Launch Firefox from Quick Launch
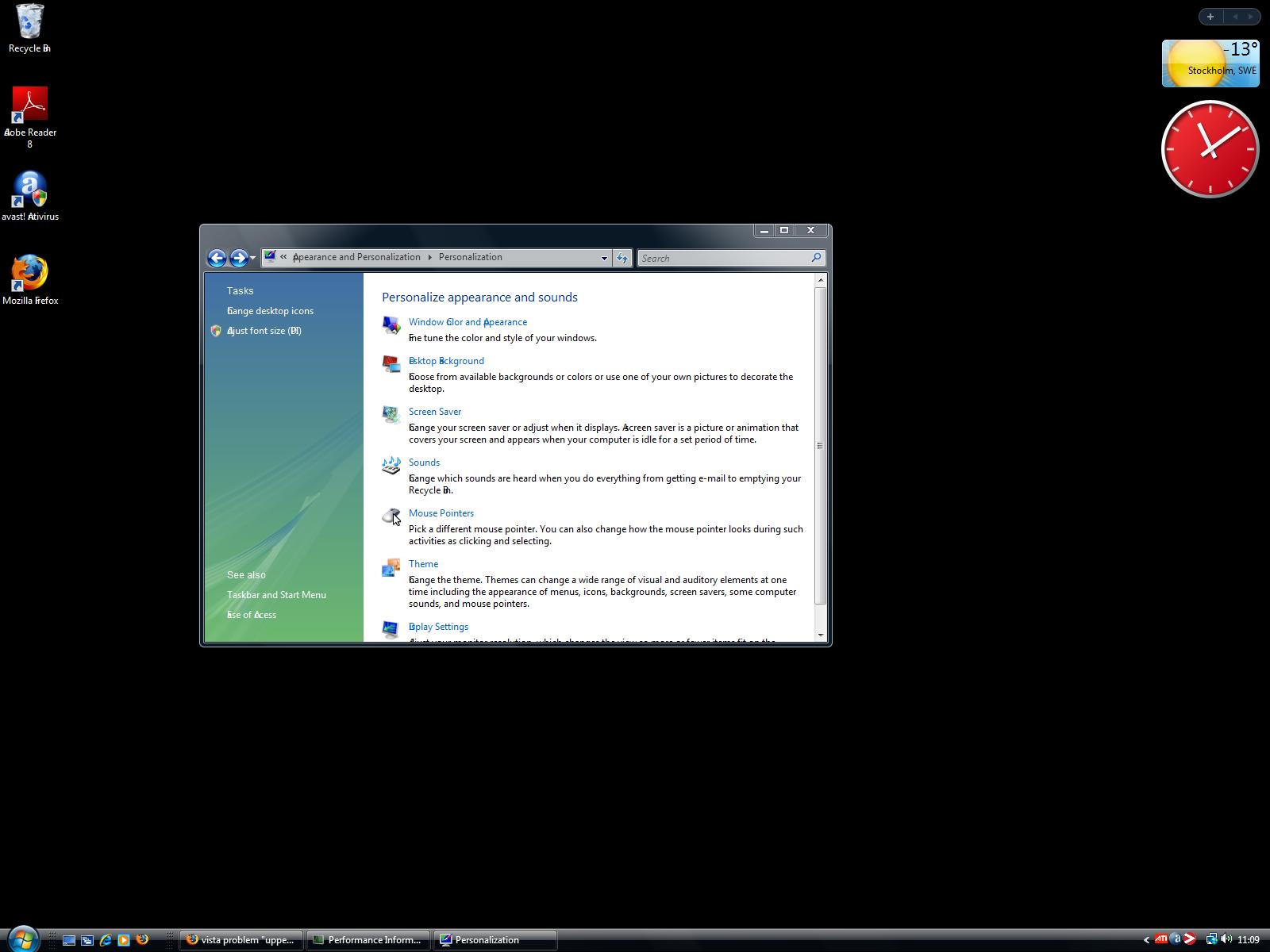This screenshot has width=1270, height=952. 142,939
